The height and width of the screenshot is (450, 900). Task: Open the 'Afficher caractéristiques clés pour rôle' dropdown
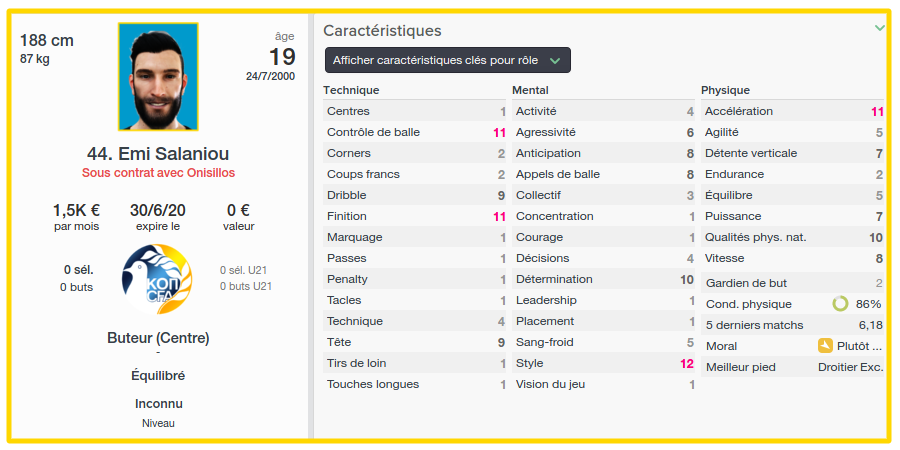click(448, 60)
